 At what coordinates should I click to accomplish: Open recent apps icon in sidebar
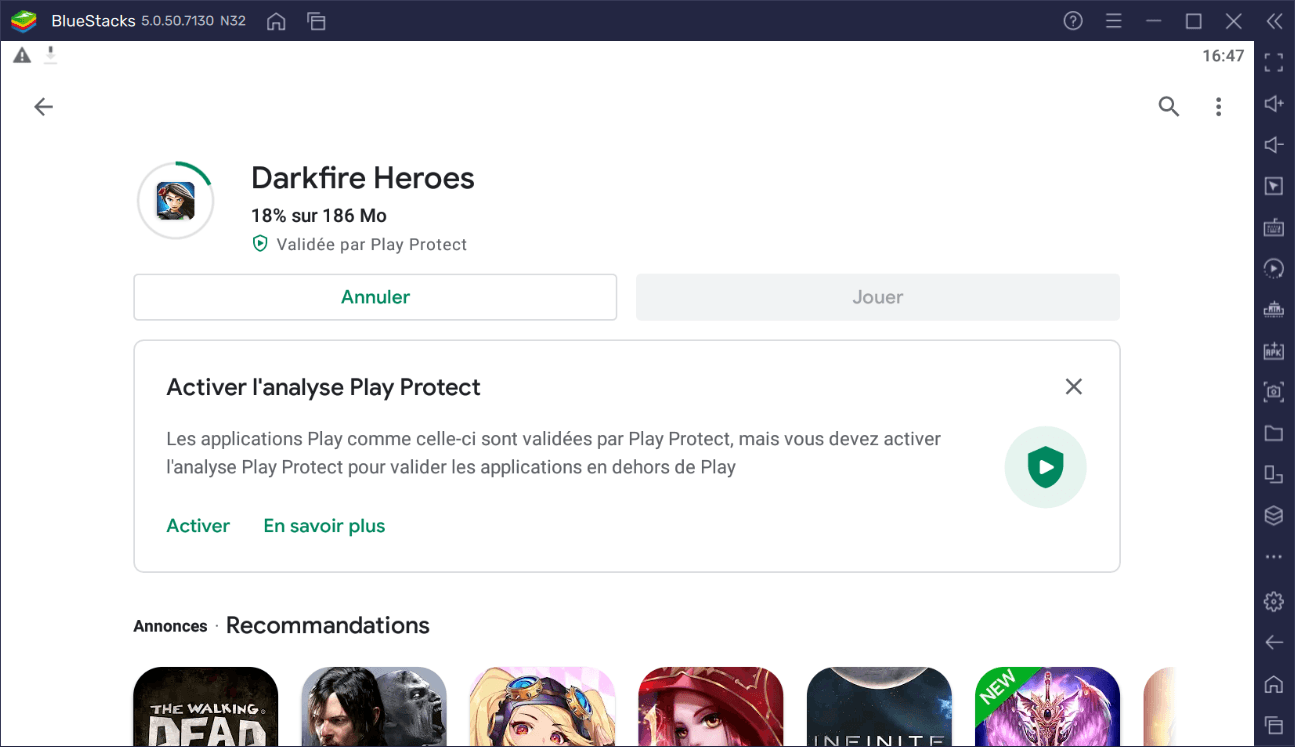1273,724
